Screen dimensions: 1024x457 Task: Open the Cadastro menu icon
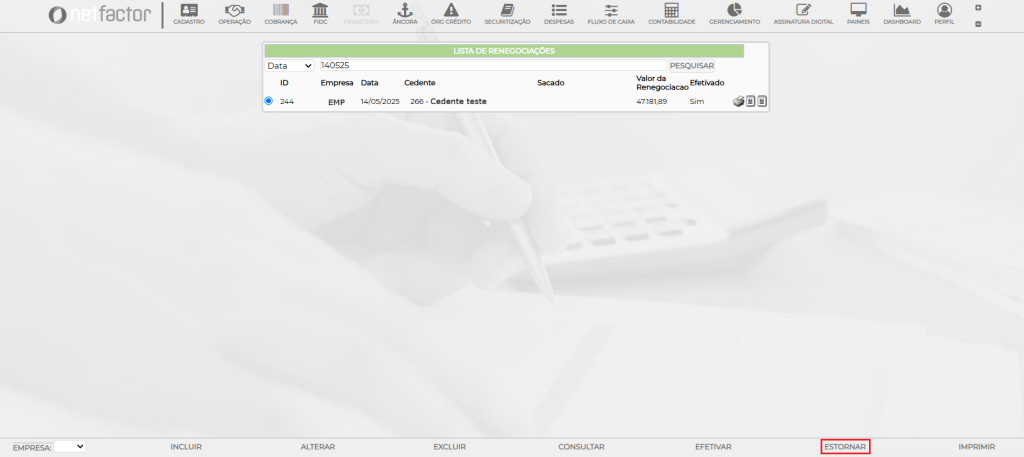(x=188, y=11)
